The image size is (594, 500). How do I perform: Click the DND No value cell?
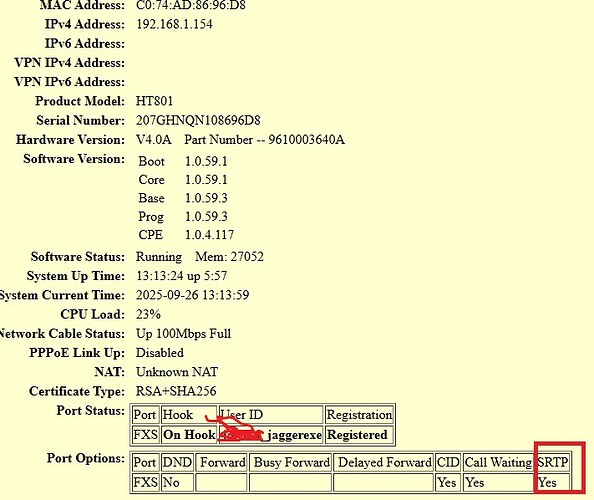click(177, 483)
